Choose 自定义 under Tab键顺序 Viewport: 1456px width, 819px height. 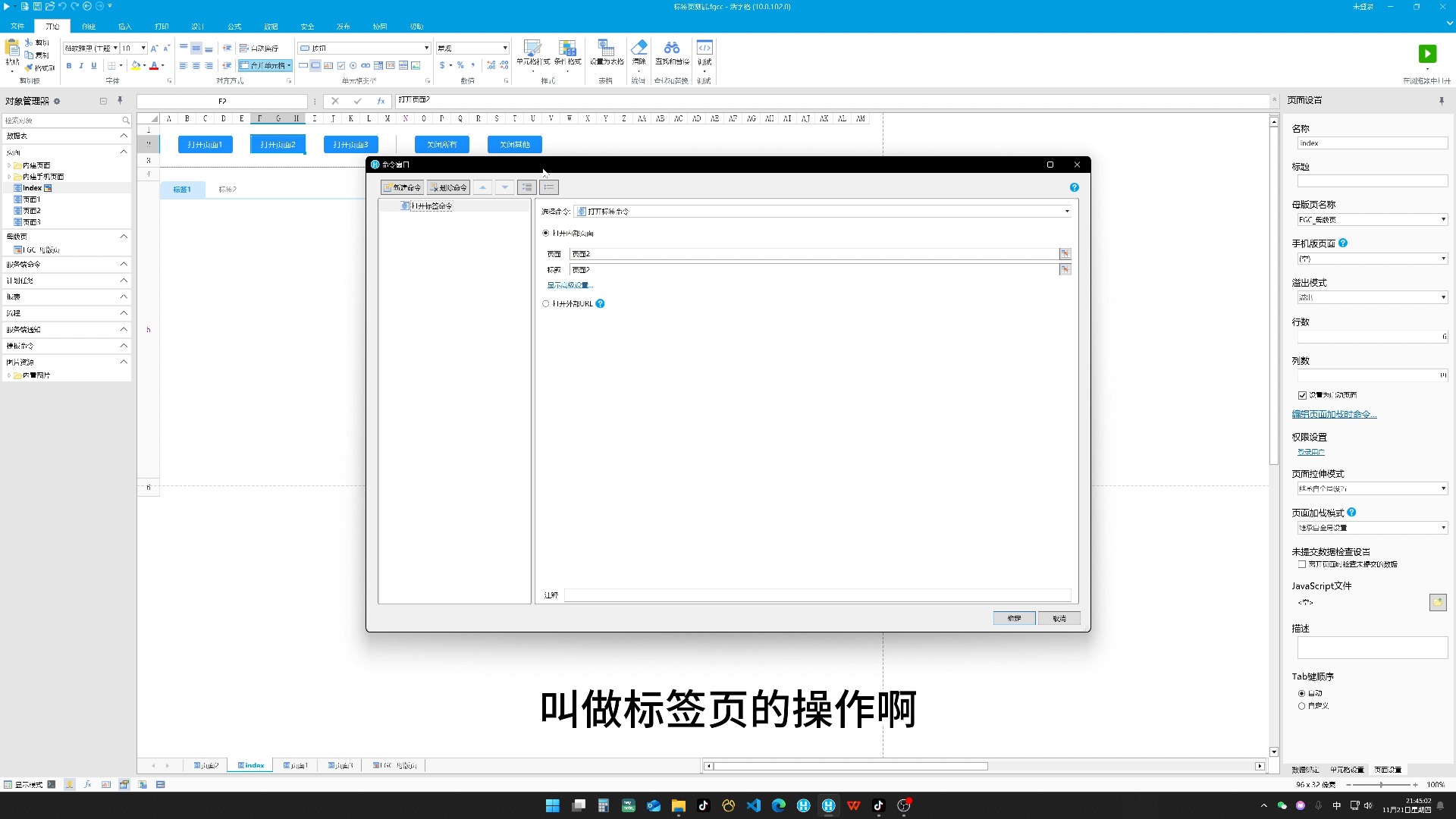tap(1302, 705)
